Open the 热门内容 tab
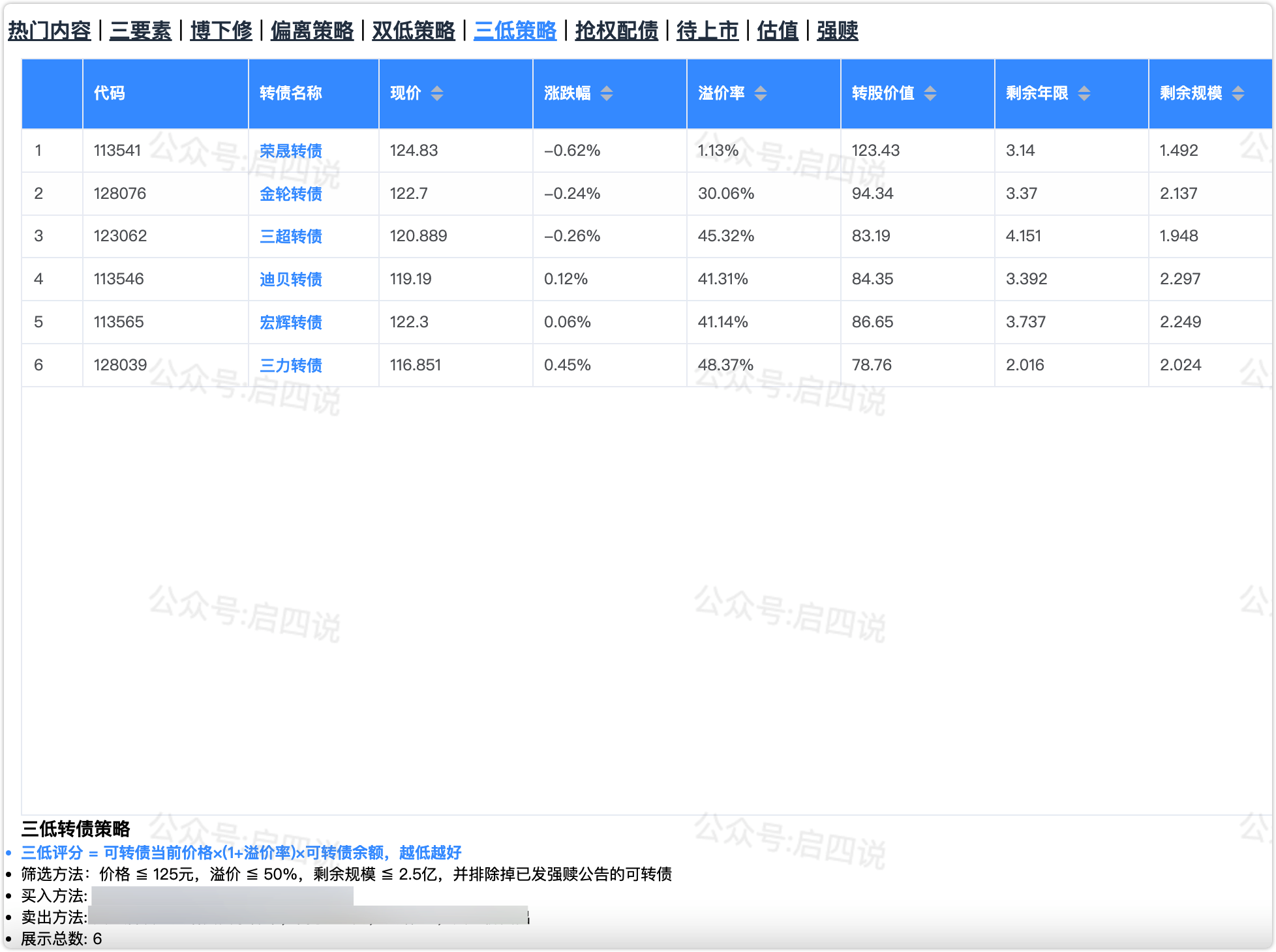Image resolution: width=1276 pixels, height=952 pixels. [x=50, y=31]
